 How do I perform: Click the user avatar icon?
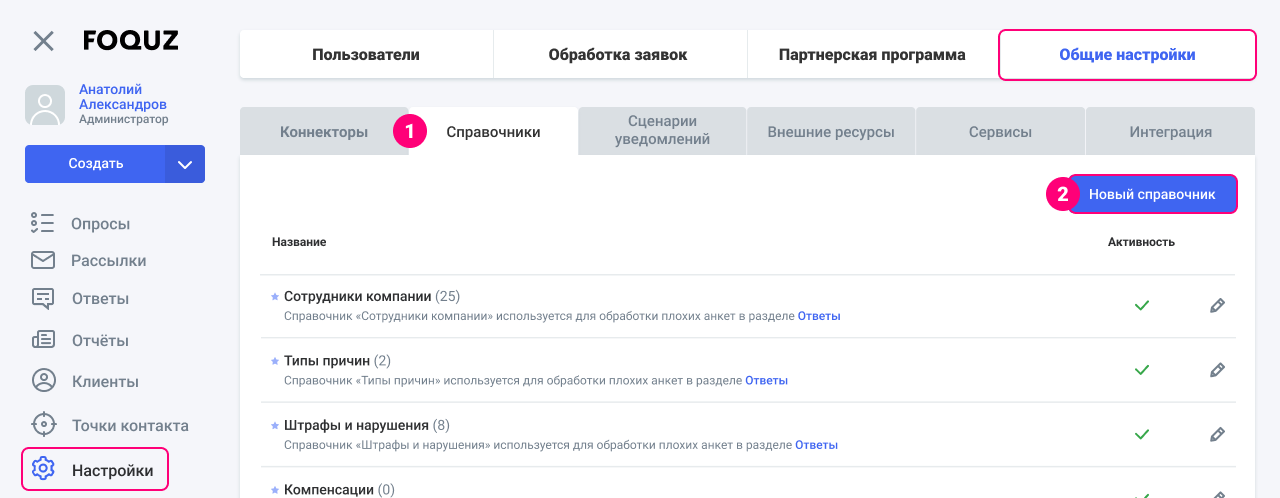[45, 105]
